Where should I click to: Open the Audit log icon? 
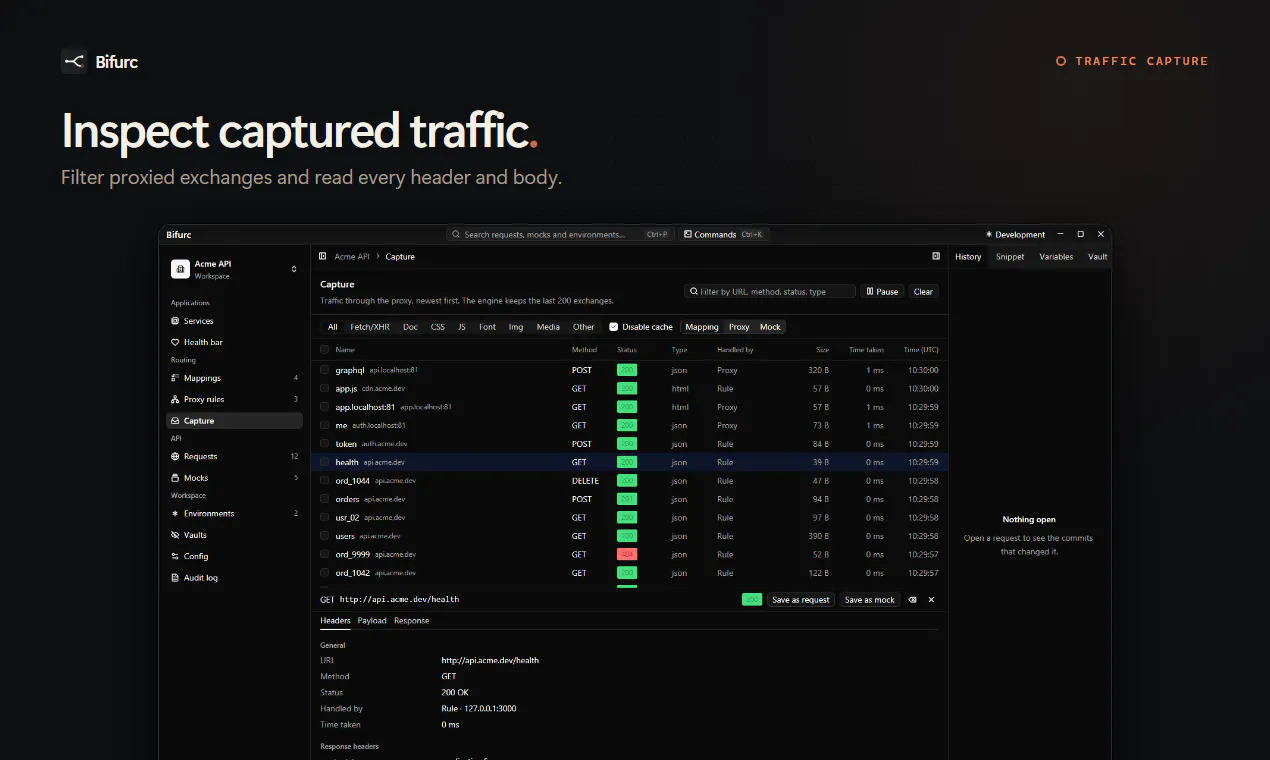pos(175,578)
